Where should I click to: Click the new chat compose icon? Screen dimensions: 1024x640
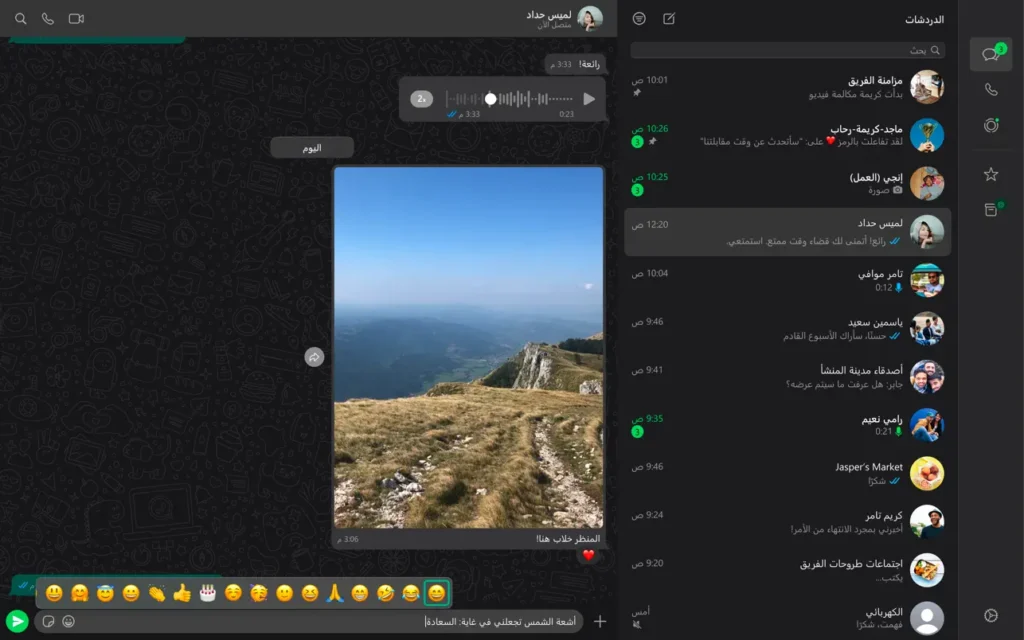(669, 19)
